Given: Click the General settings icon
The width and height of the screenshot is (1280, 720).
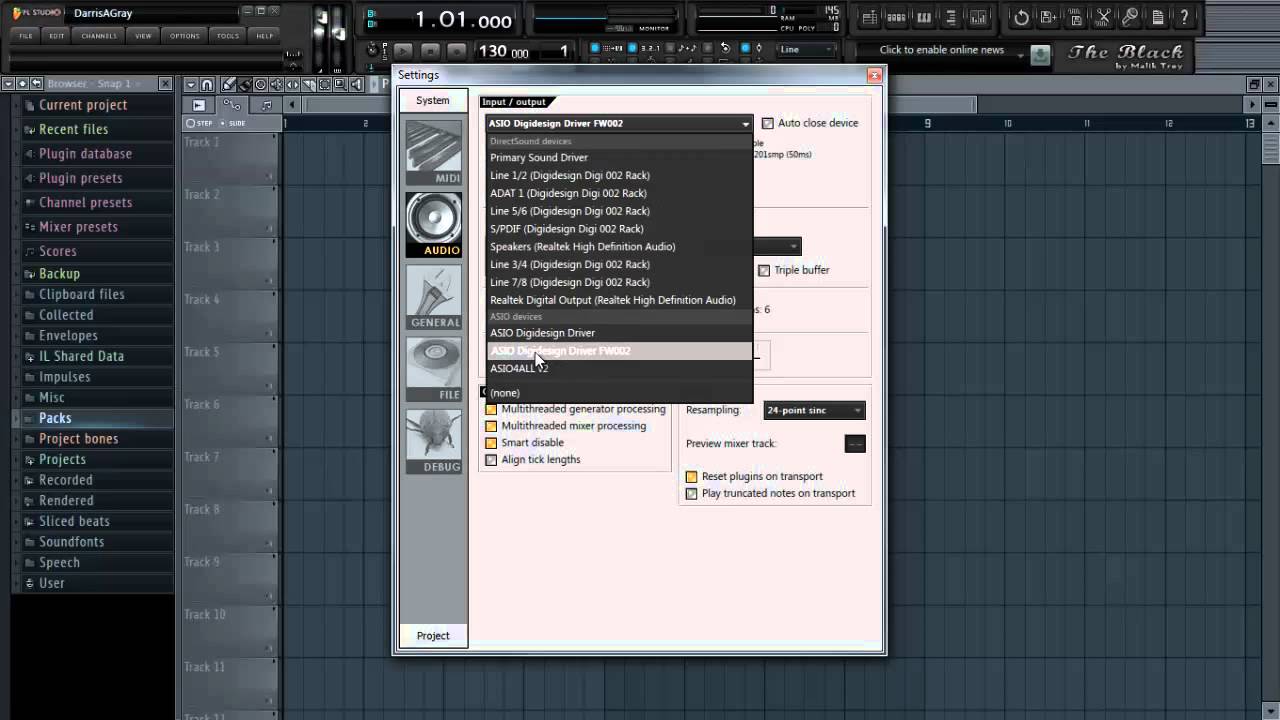Looking at the screenshot, I should pos(434,297).
